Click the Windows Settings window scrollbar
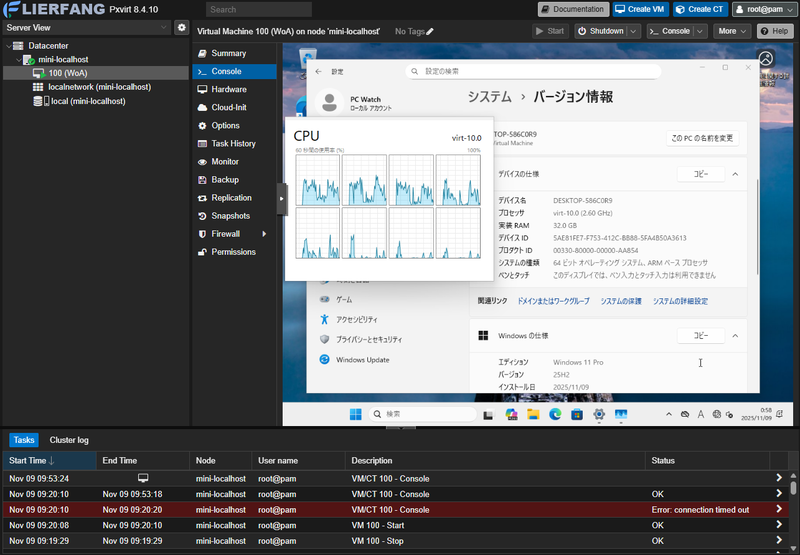800x555 pixels. 757,227
